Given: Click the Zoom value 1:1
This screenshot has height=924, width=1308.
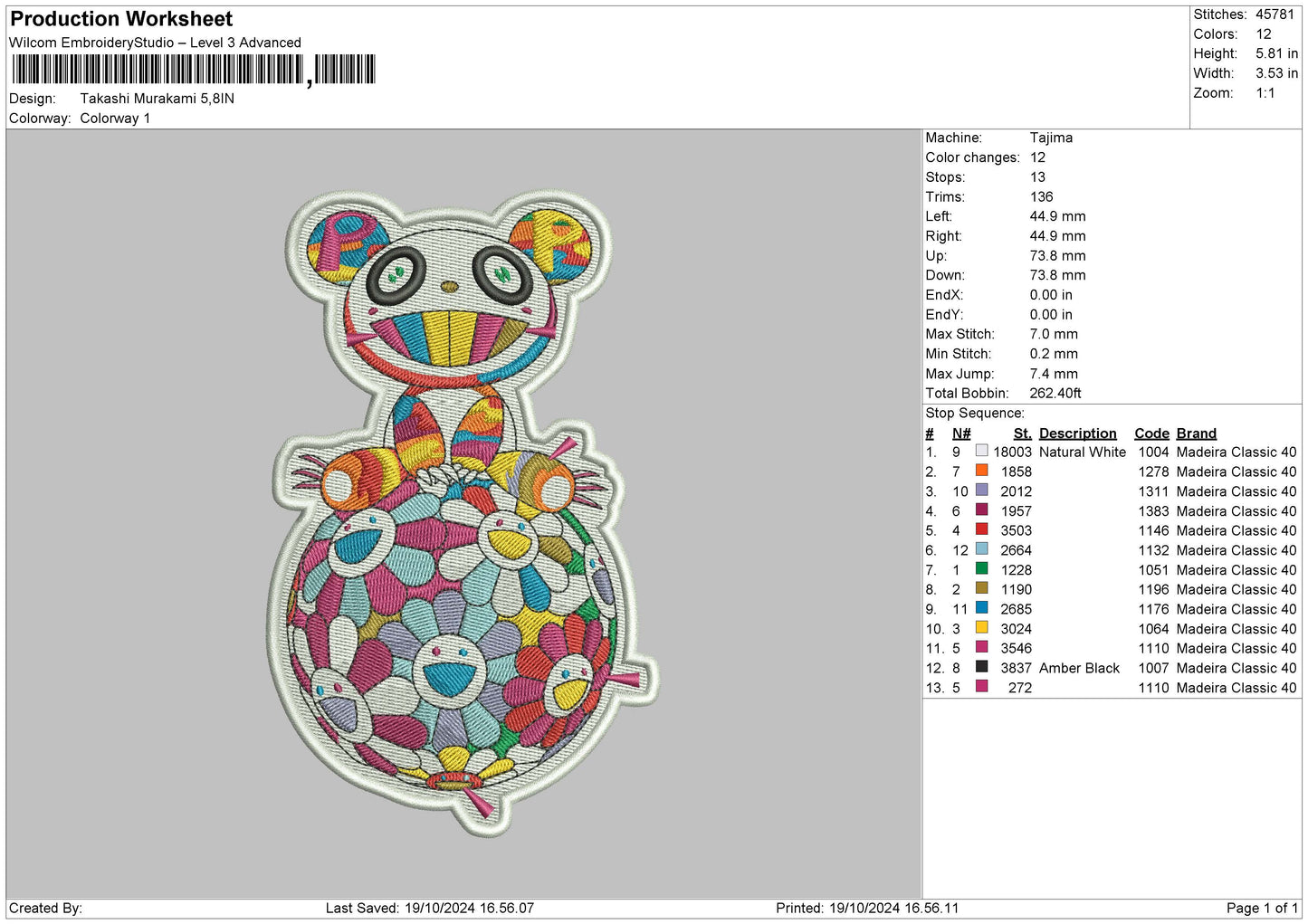Looking at the screenshot, I should pyautogui.click(x=1265, y=93).
